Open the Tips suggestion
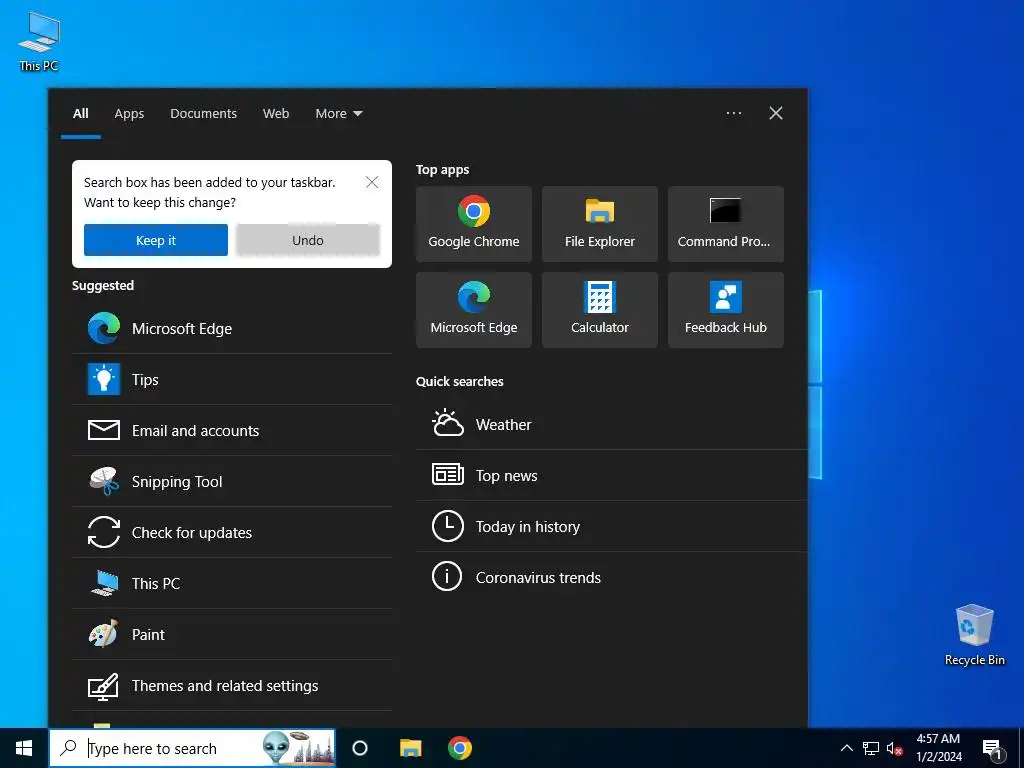1024x768 pixels. (x=232, y=379)
